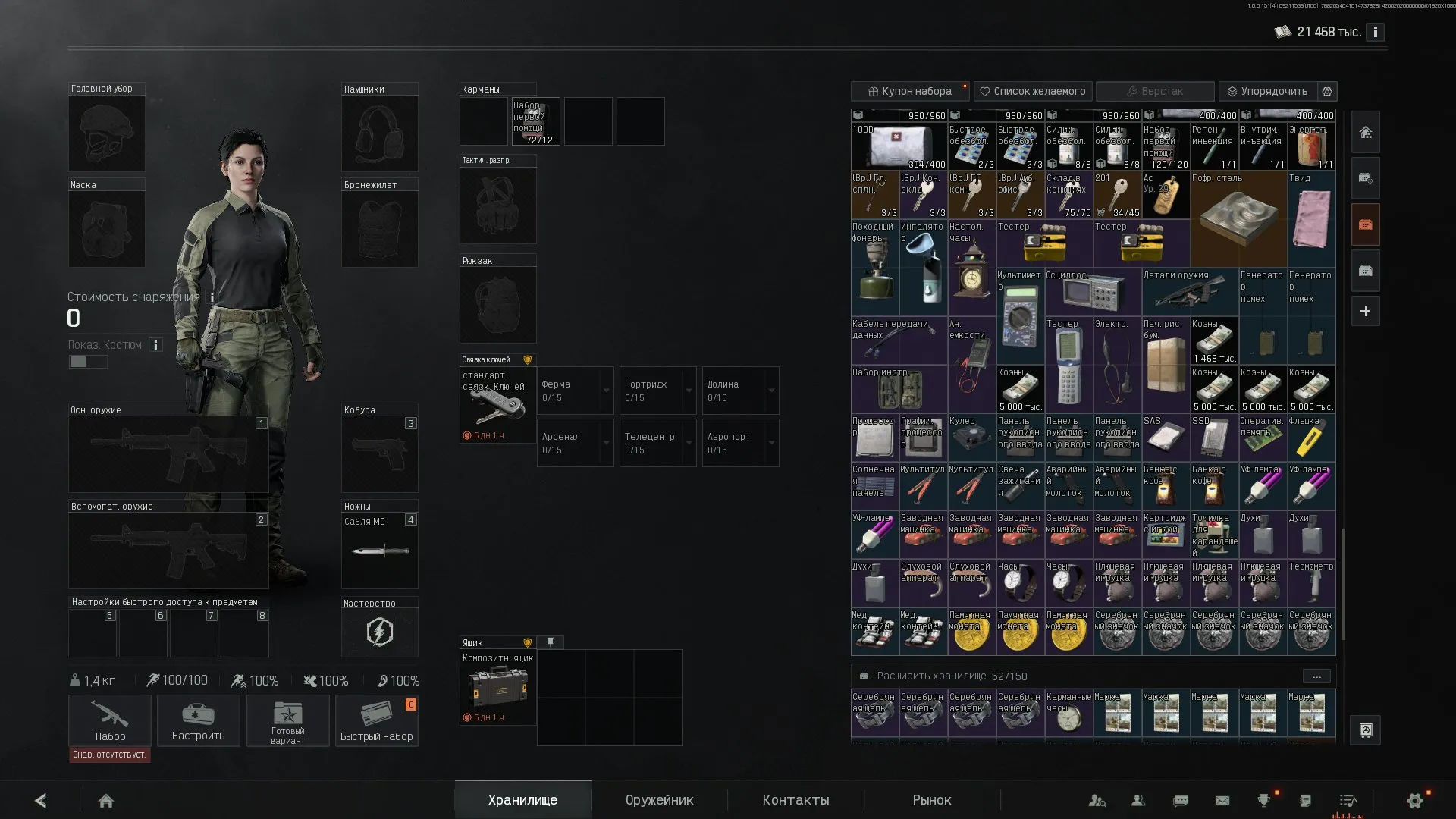
Task: Select the Гофр. сталь item in storage
Action: click(1239, 220)
